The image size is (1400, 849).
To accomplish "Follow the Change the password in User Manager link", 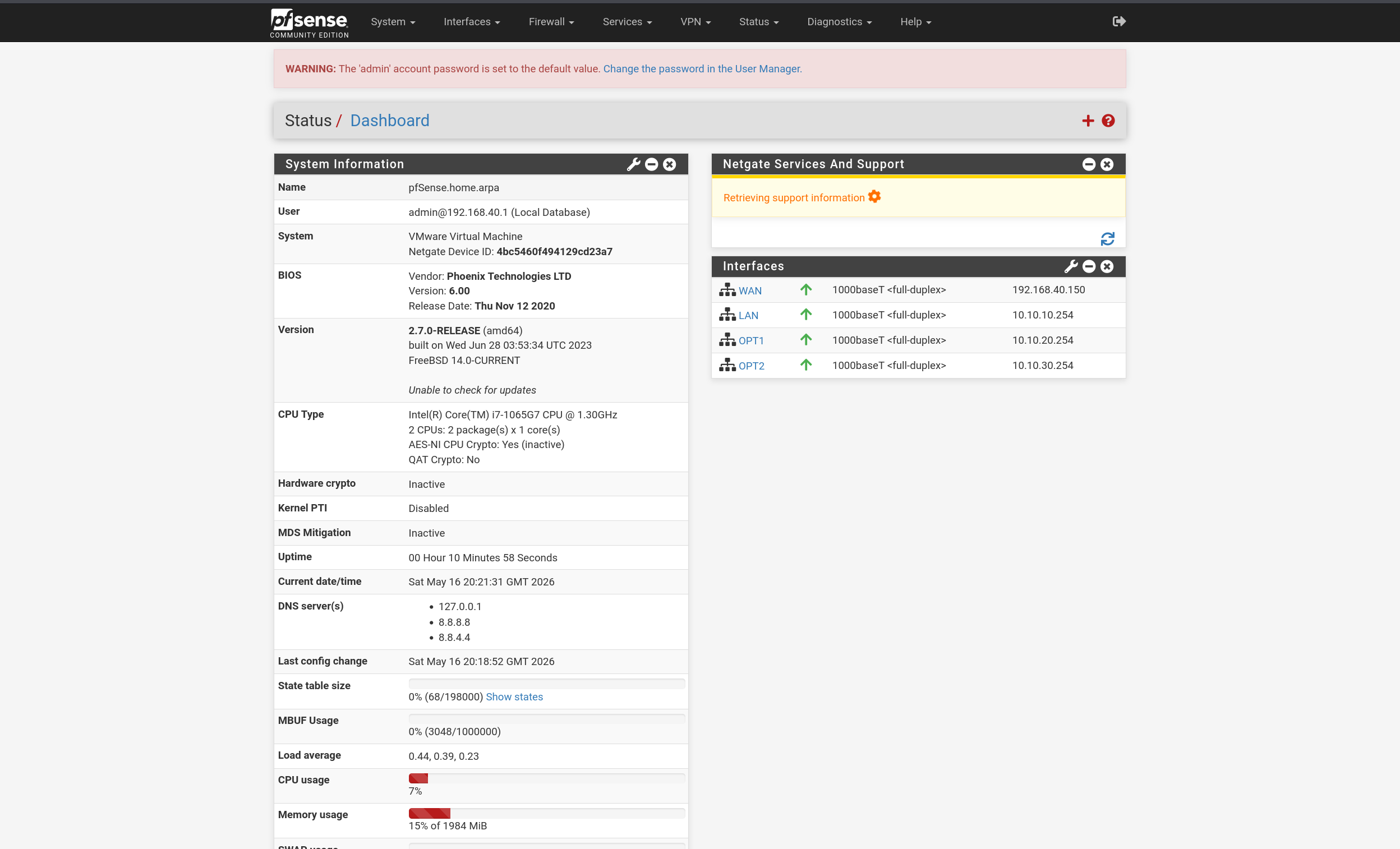I will click(x=702, y=69).
